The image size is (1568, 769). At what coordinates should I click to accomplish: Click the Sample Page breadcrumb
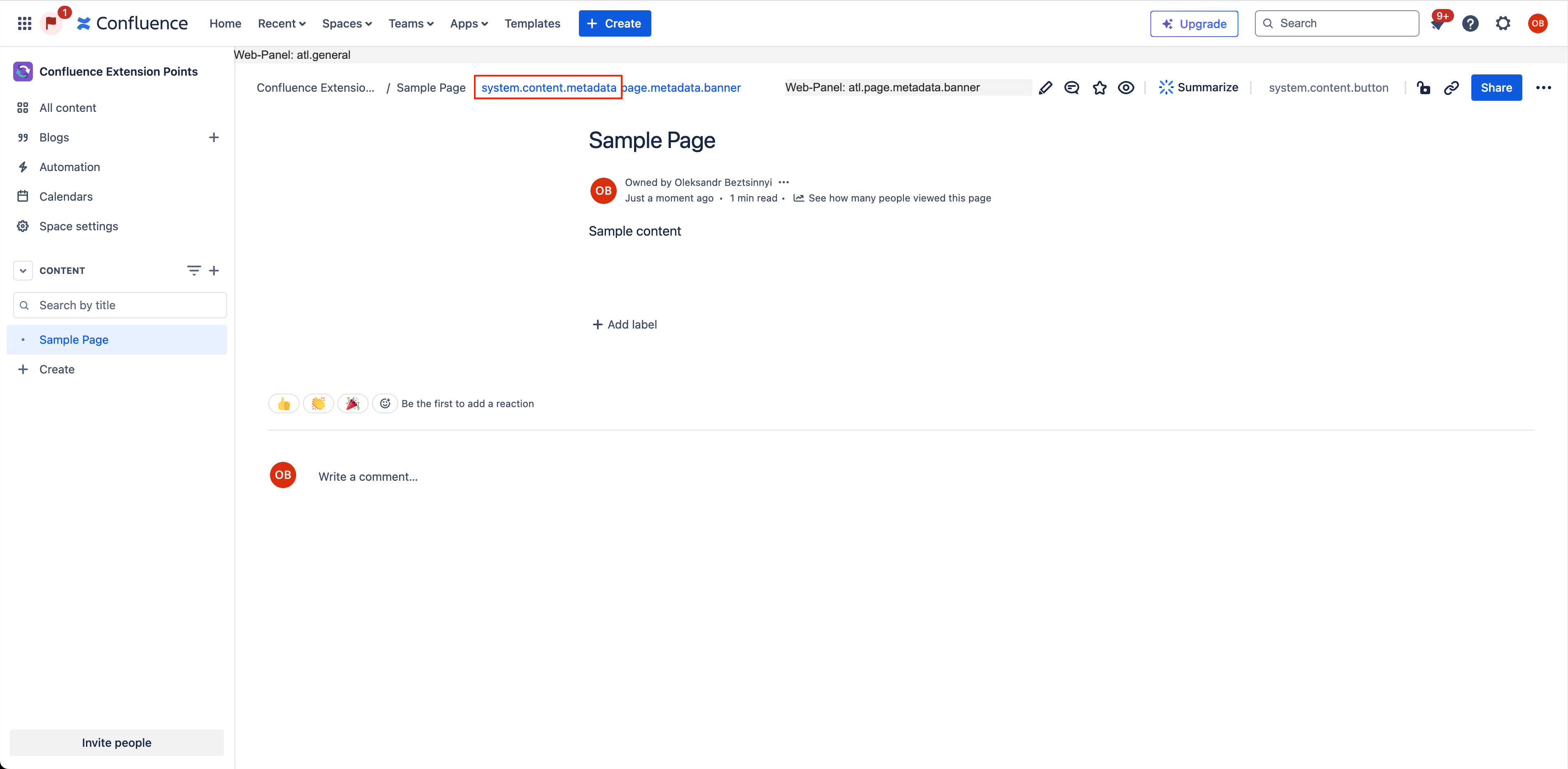pos(431,88)
